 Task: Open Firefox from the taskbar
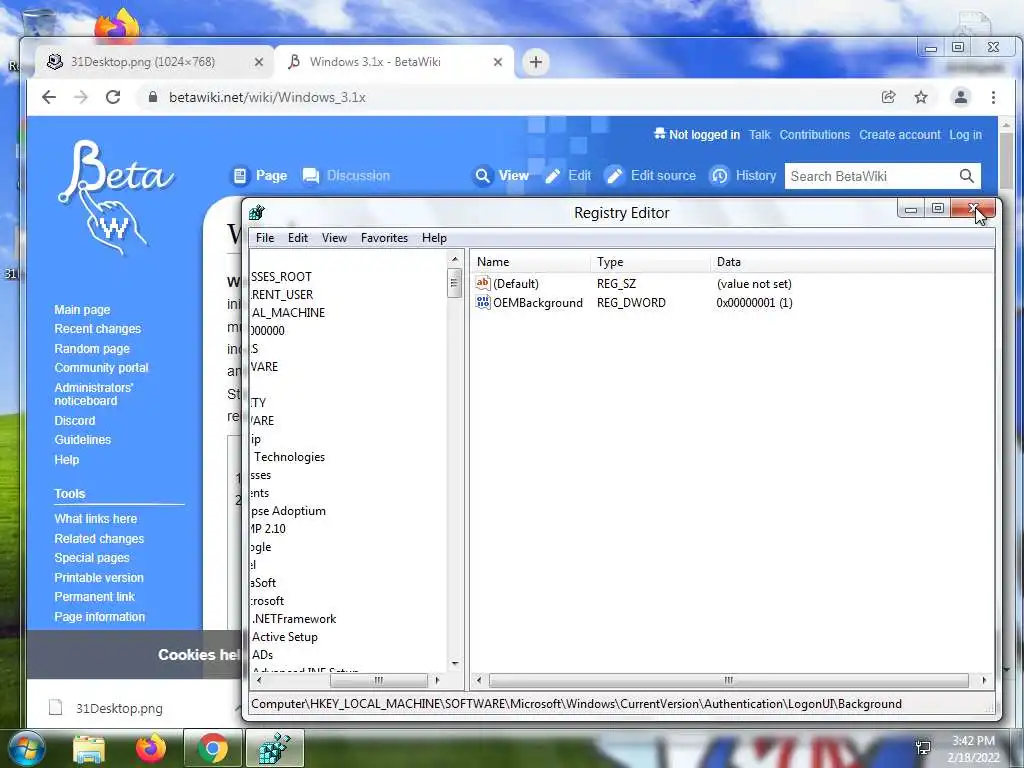(151, 748)
